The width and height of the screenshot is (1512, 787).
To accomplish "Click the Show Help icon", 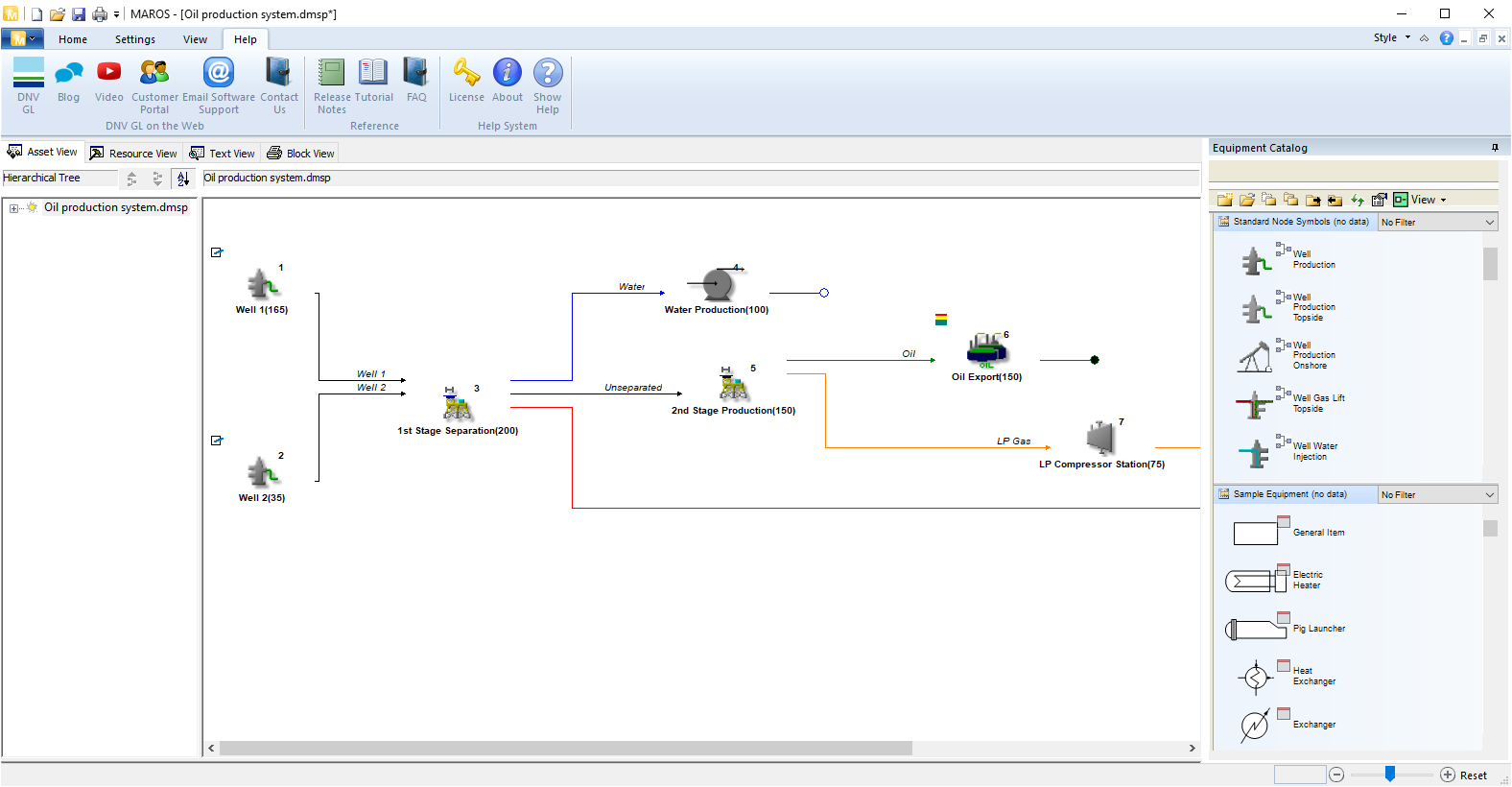I will click(x=548, y=85).
